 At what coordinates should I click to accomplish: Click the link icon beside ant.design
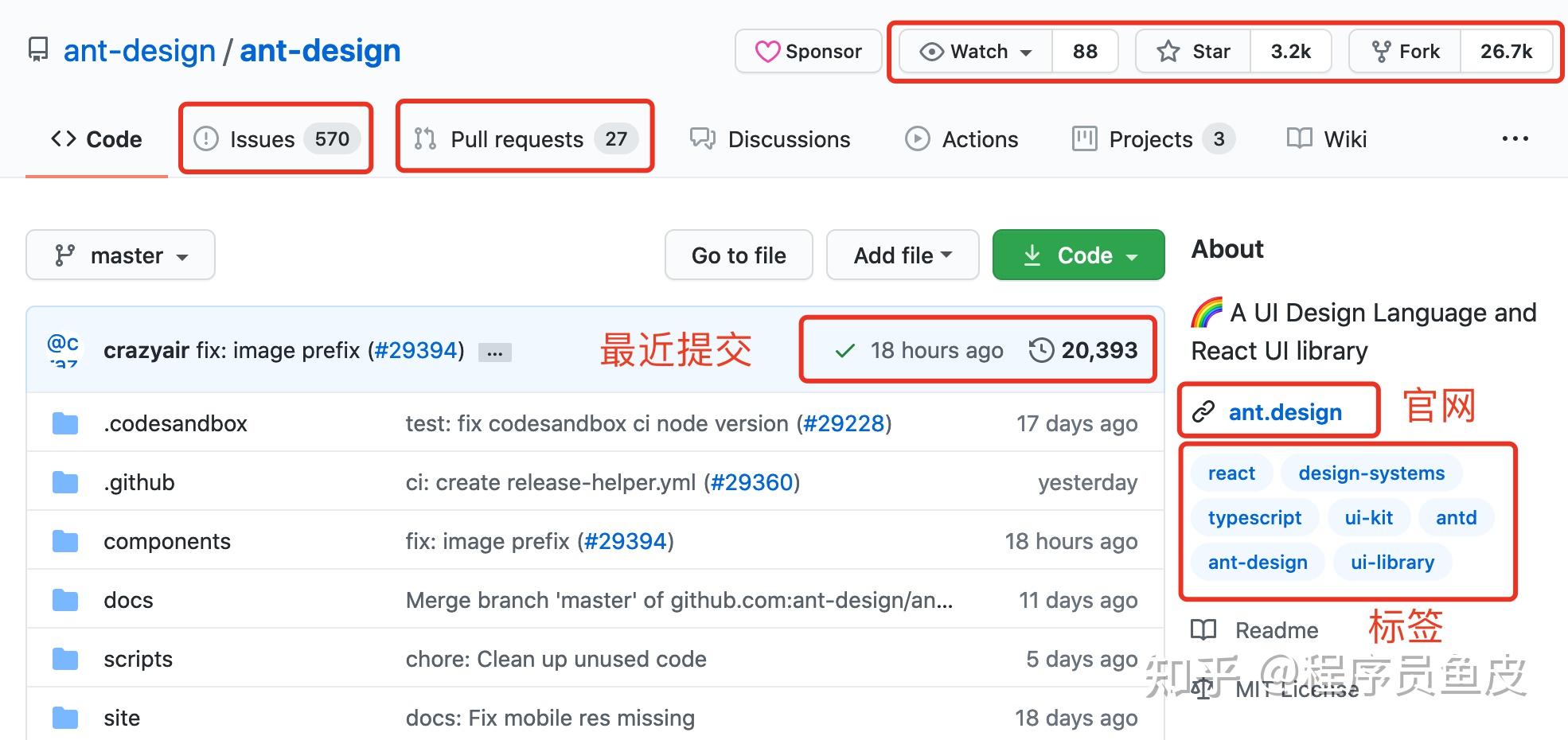pos(1203,412)
